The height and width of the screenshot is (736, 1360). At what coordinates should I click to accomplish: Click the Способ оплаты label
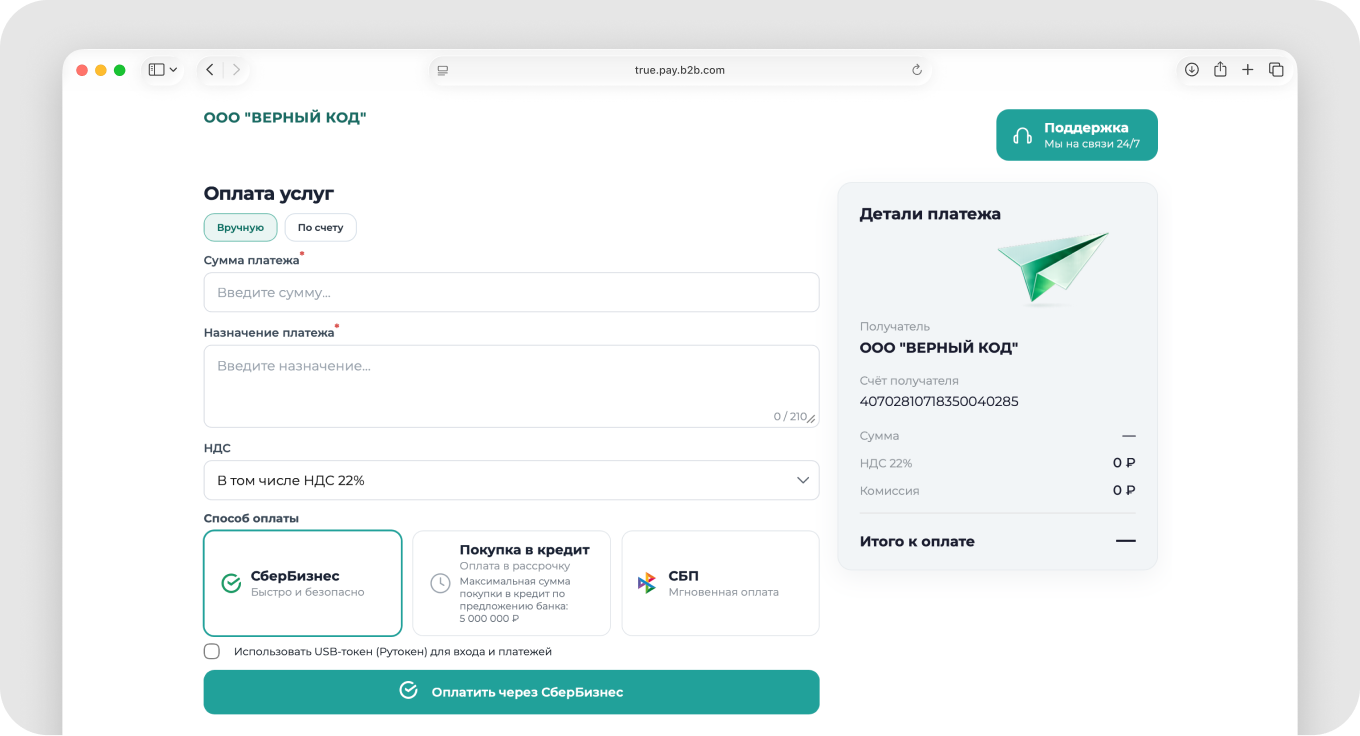(251, 519)
